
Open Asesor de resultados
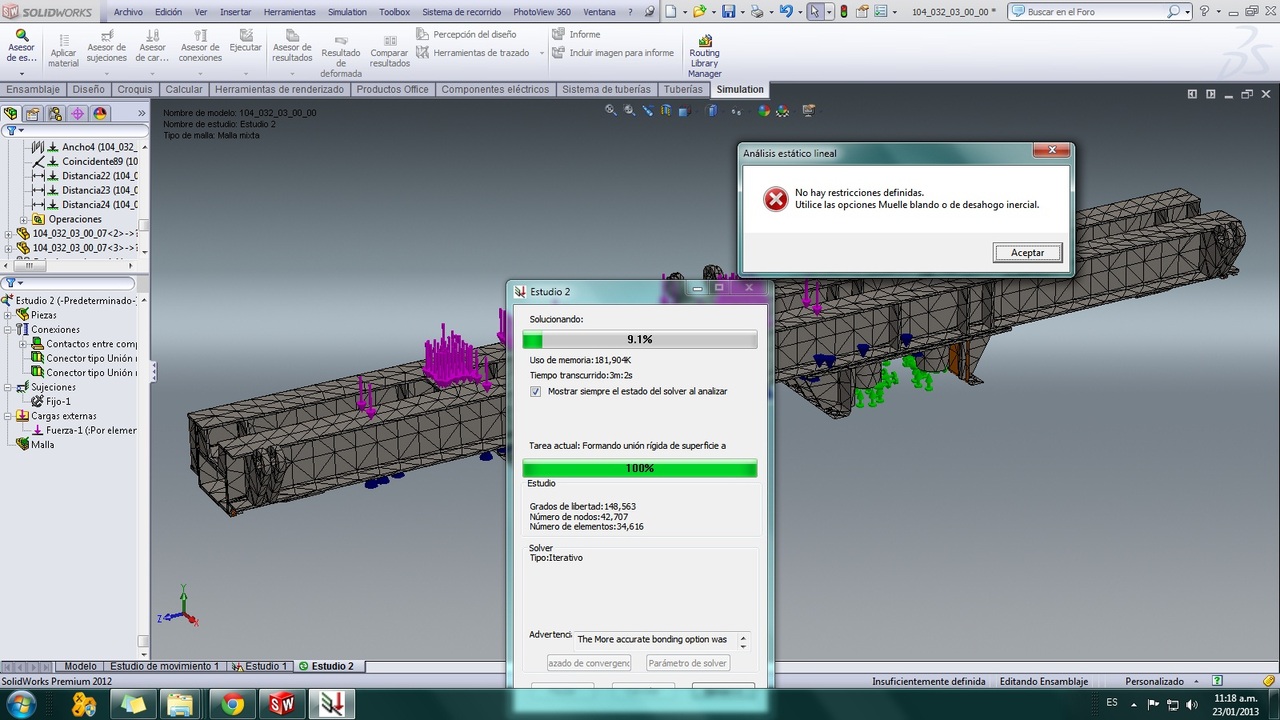click(x=292, y=47)
